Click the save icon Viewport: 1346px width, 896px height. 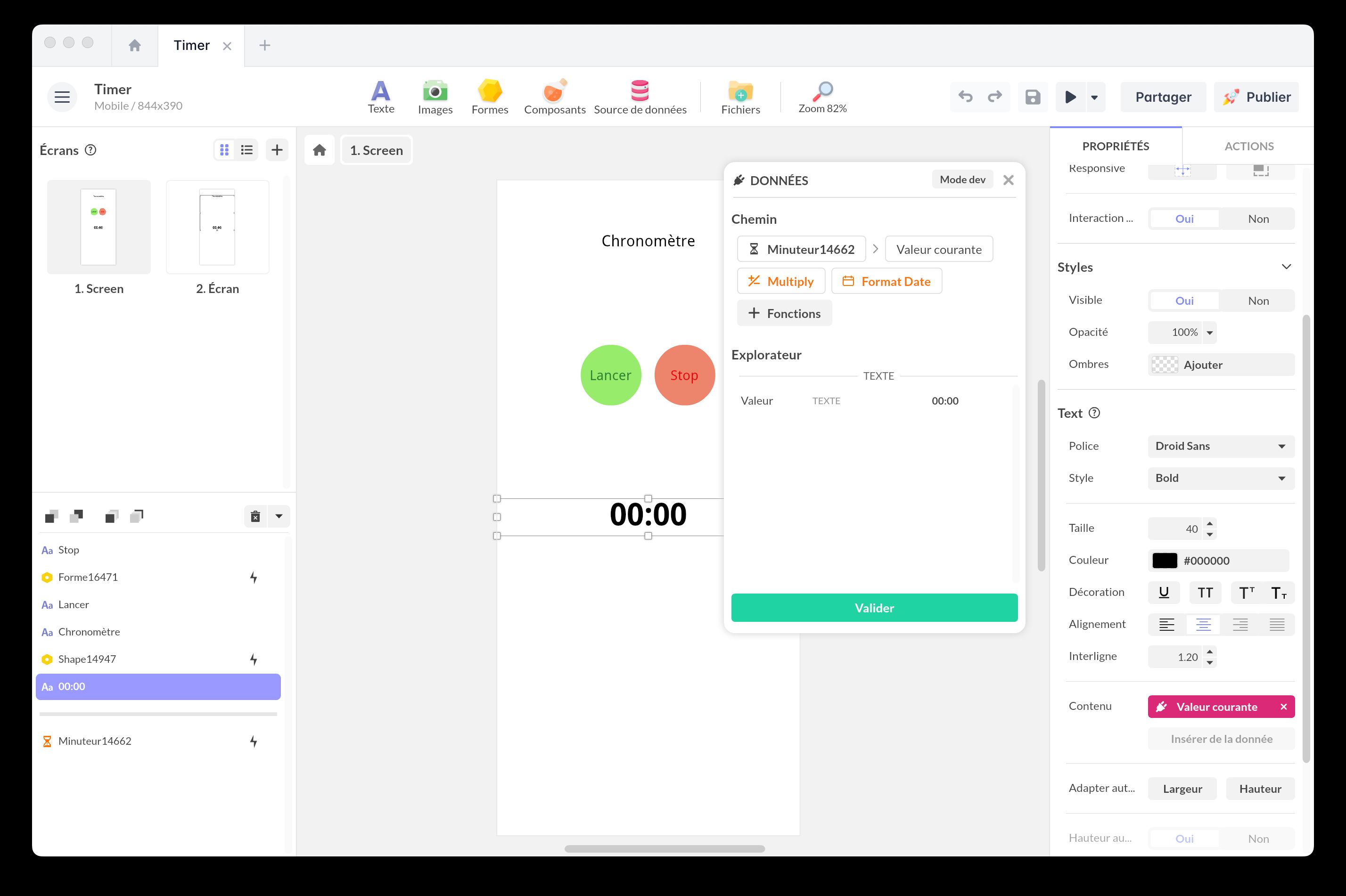click(1032, 97)
